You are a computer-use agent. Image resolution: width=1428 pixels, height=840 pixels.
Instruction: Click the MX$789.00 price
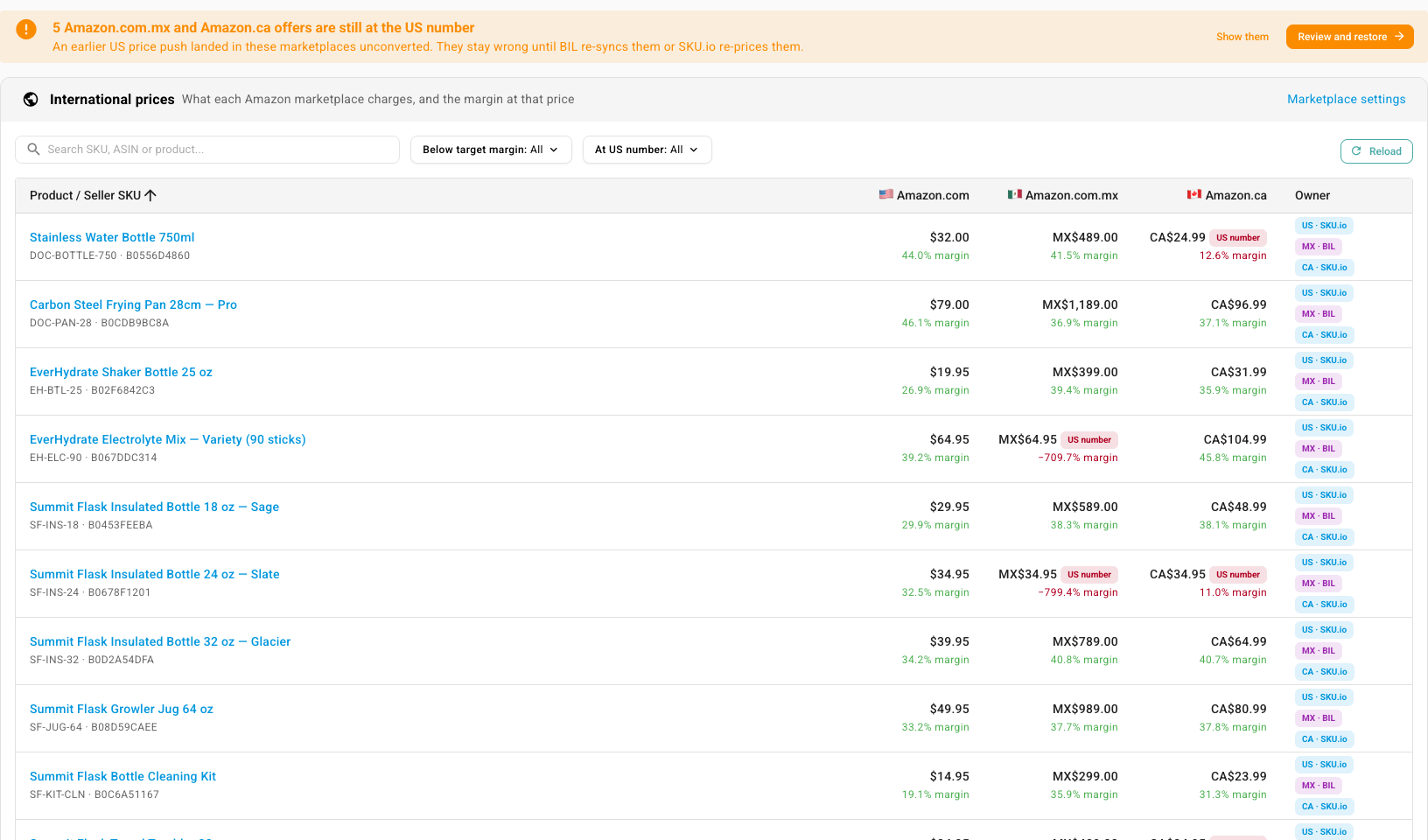click(1085, 641)
